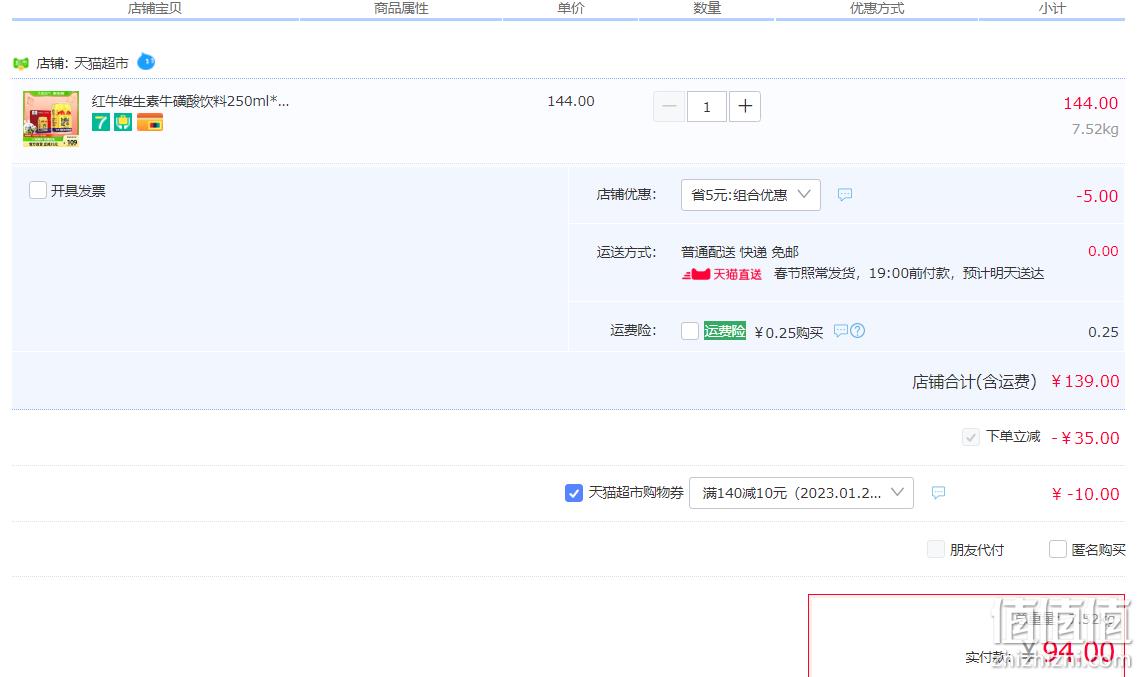This screenshot has width=1141, height=677.
Task: Click the red 天猫直送 logo
Action: tap(722, 274)
